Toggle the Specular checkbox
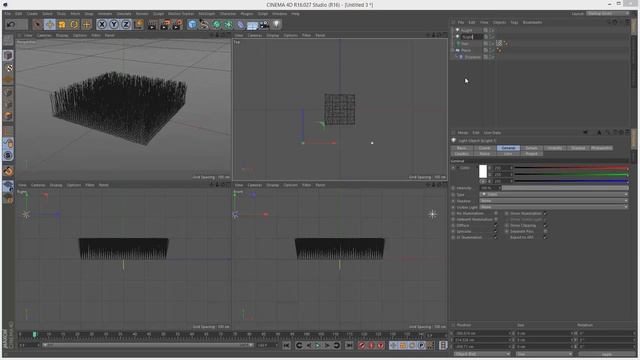The height and width of the screenshot is (360, 640). click(x=496, y=231)
